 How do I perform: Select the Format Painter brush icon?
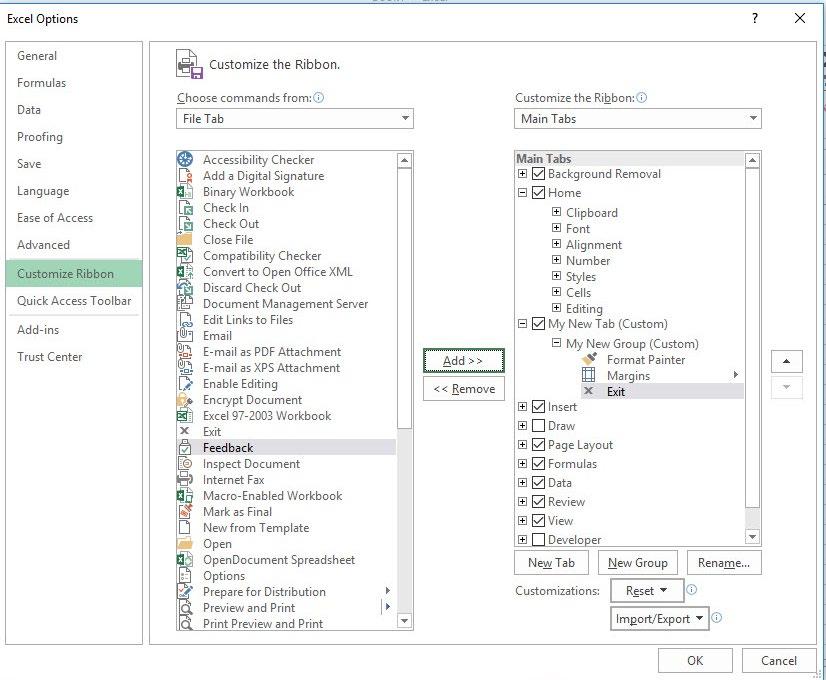pos(589,359)
